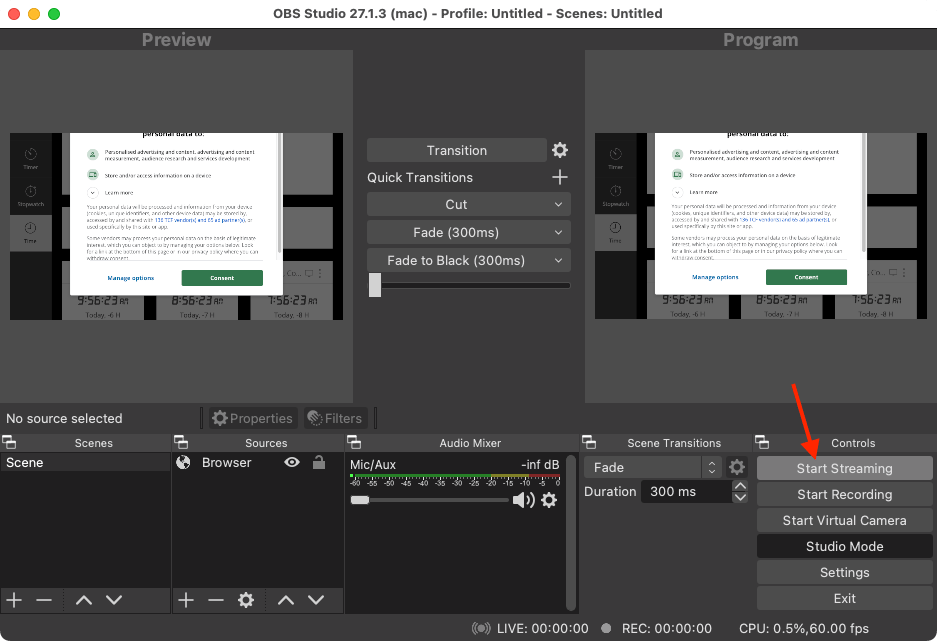The image size is (937, 641).
Task: Click the "No source selected" label
Action: point(64,418)
